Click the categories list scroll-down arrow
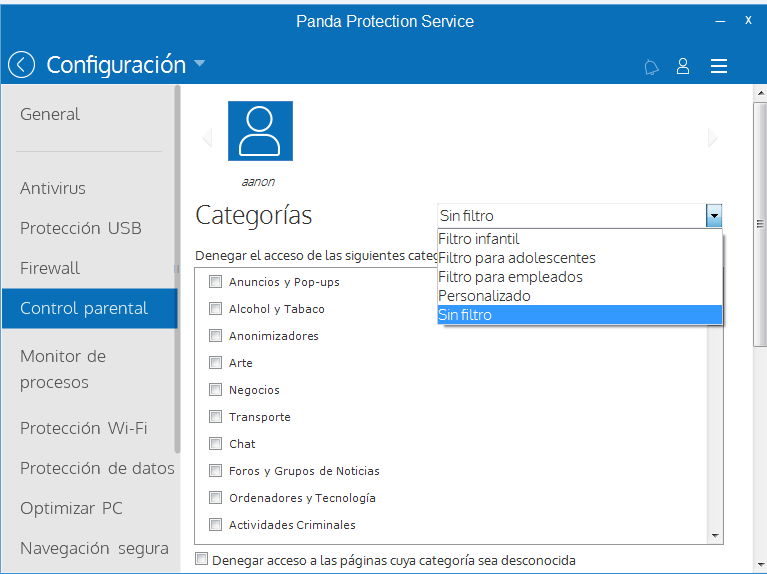Image resolution: width=767 pixels, height=574 pixels. coord(715,536)
